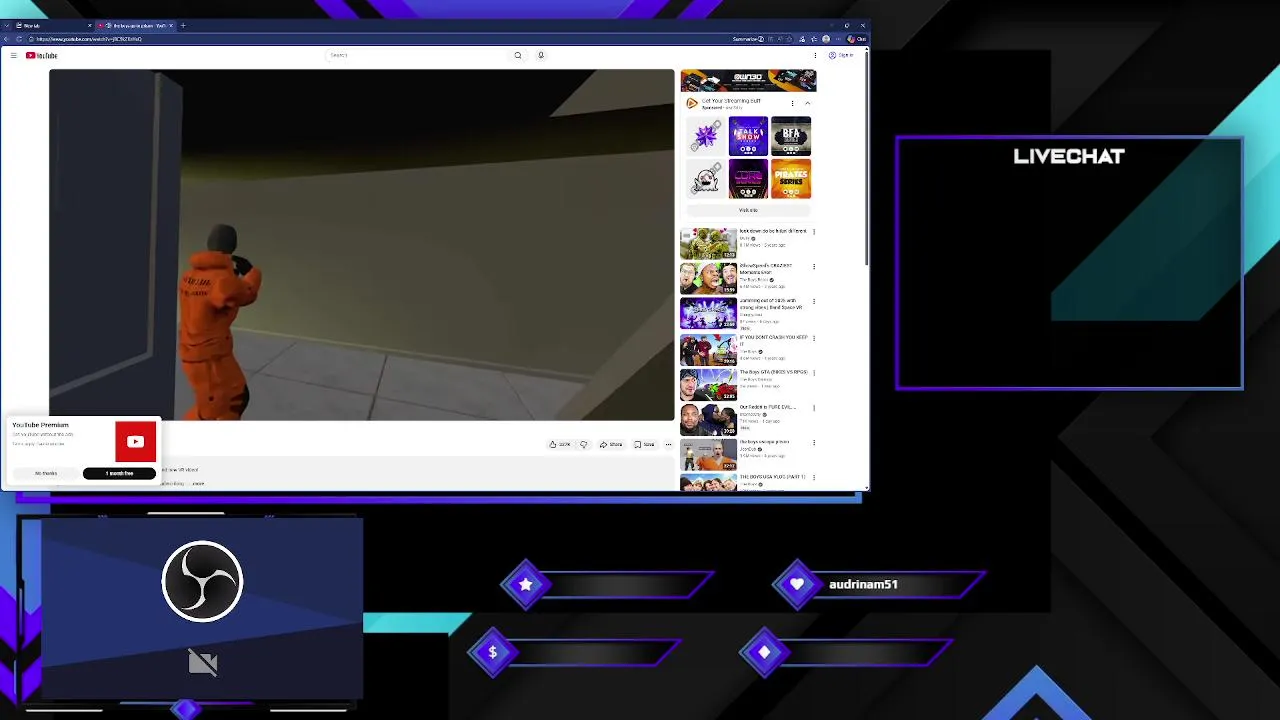Click the 1 month free button
Screen dimensions: 1280x720
(x=119, y=473)
